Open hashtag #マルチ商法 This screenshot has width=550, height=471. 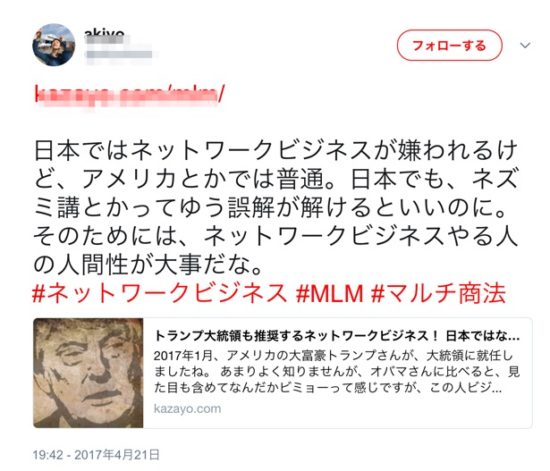[x=438, y=293]
